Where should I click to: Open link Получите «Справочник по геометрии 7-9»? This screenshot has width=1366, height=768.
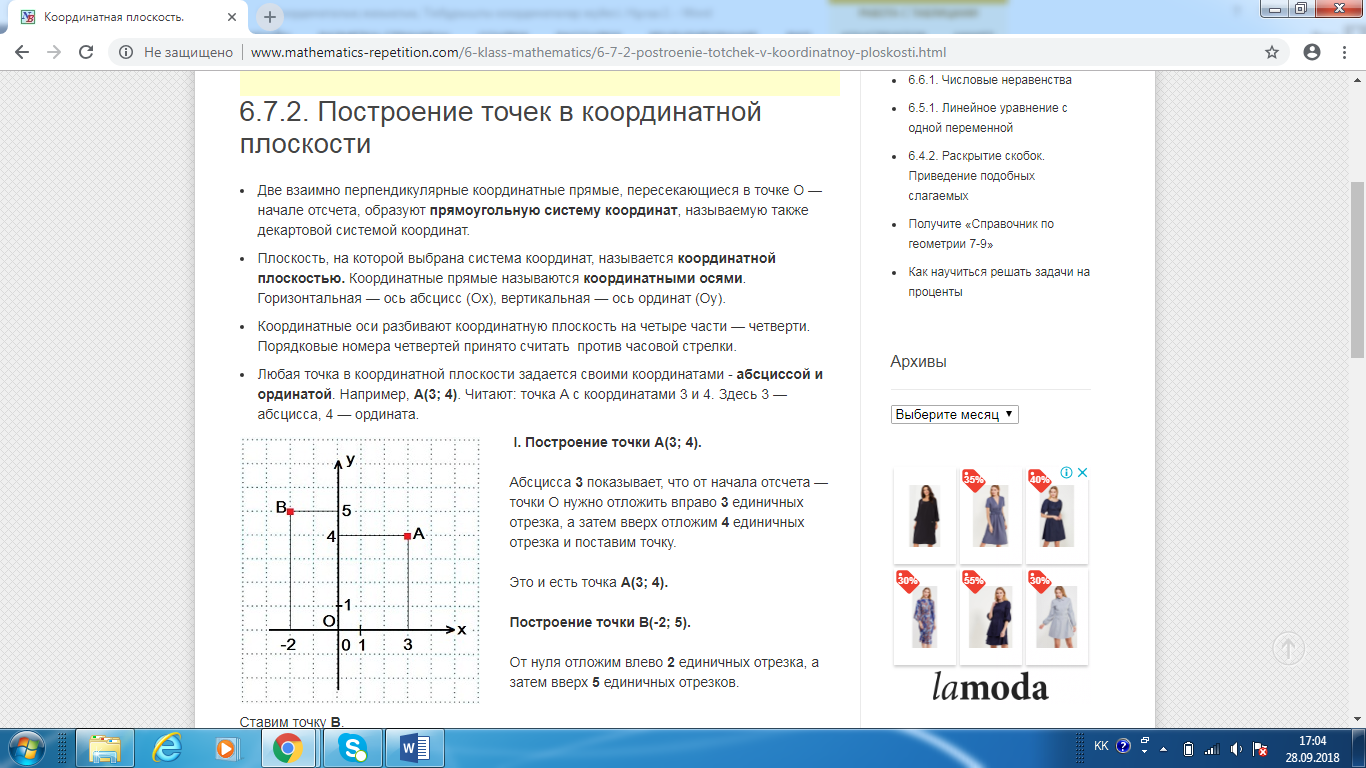coord(981,234)
